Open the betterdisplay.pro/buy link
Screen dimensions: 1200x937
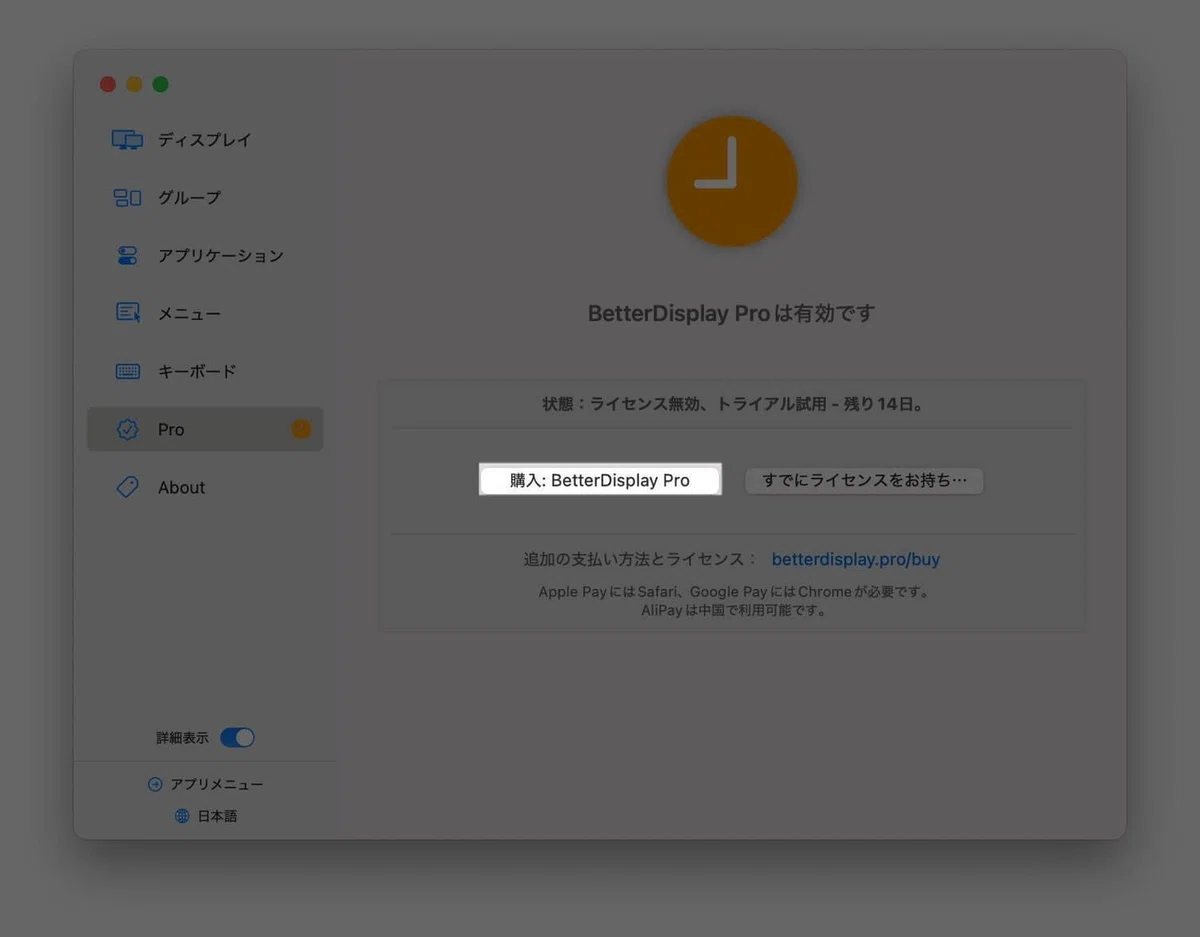(x=856, y=559)
